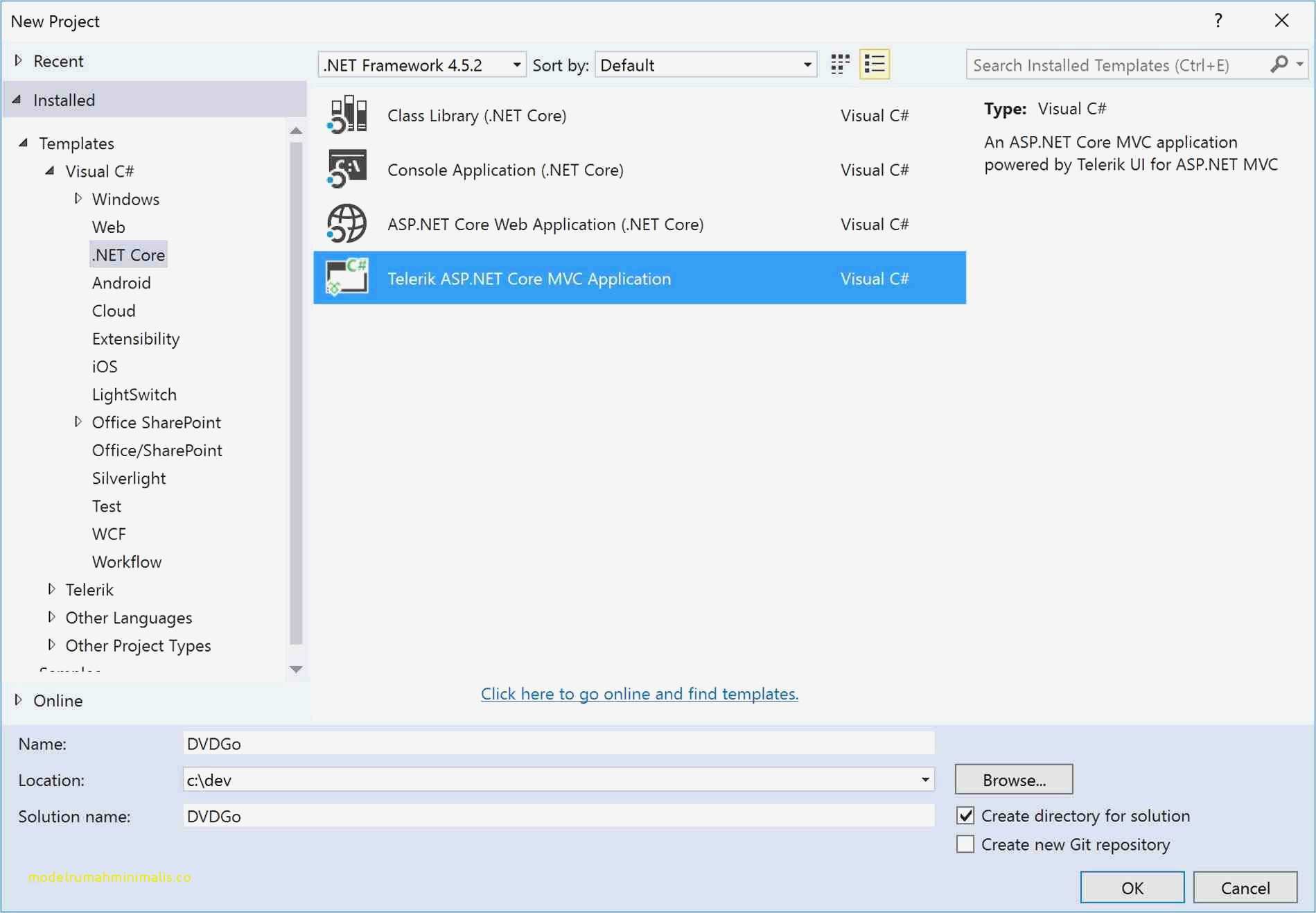Select the Cloud template category
1316x913 pixels.
(x=114, y=311)
